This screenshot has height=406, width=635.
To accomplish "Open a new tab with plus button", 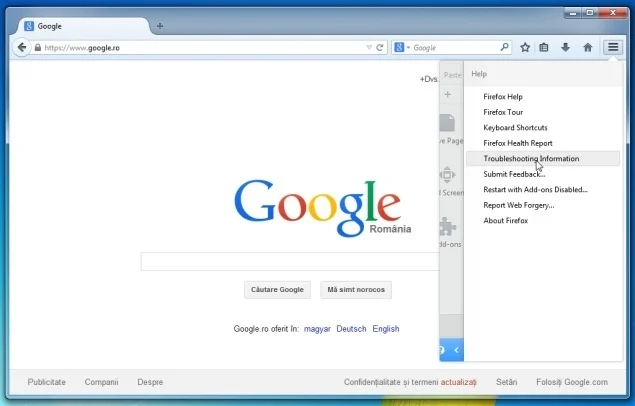I will (160, 26).
